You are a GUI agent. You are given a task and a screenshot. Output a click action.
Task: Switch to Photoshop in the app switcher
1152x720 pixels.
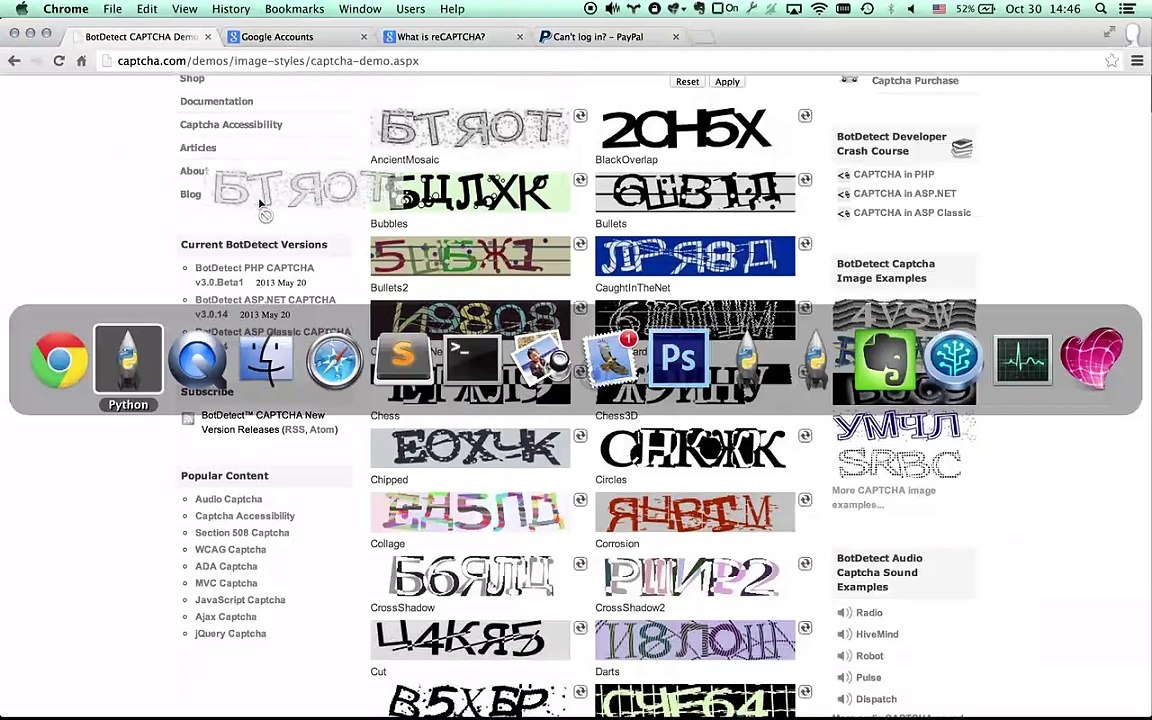tap(678, 359)
